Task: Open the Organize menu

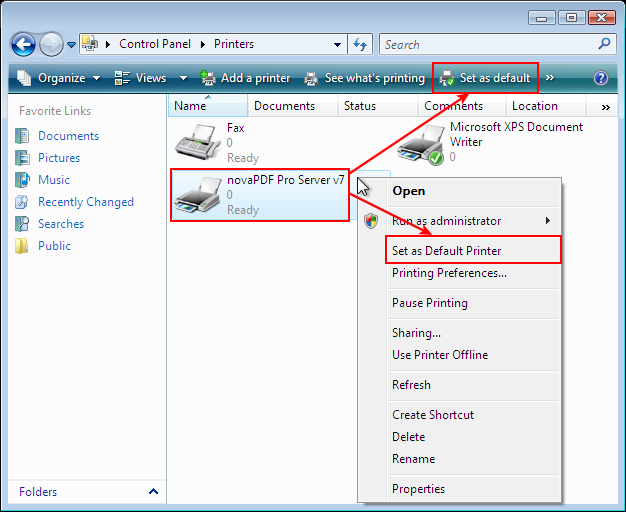Action: tap(59, 78)
